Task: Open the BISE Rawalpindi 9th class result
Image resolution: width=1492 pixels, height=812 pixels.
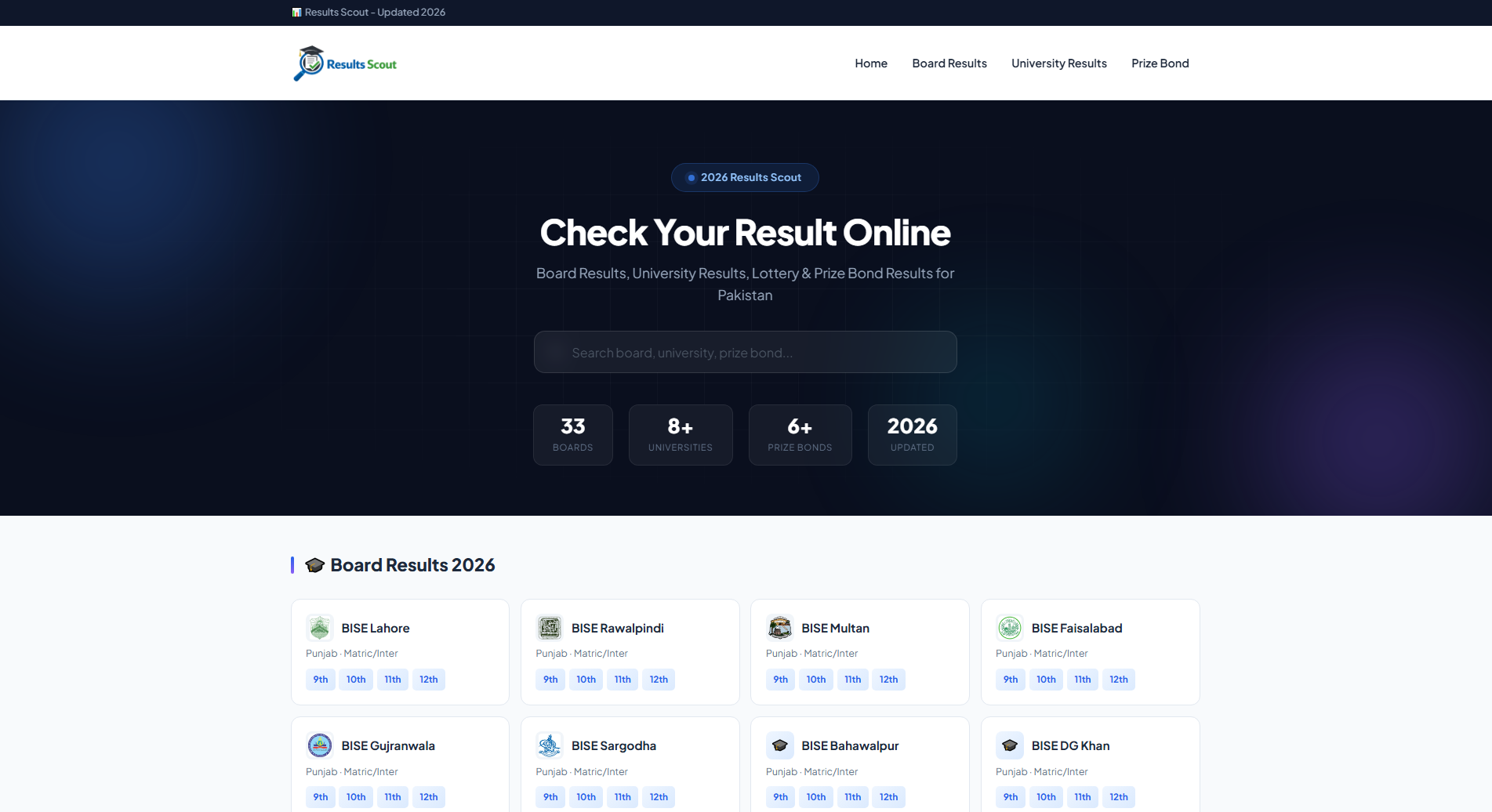Action: pos(550,680)
